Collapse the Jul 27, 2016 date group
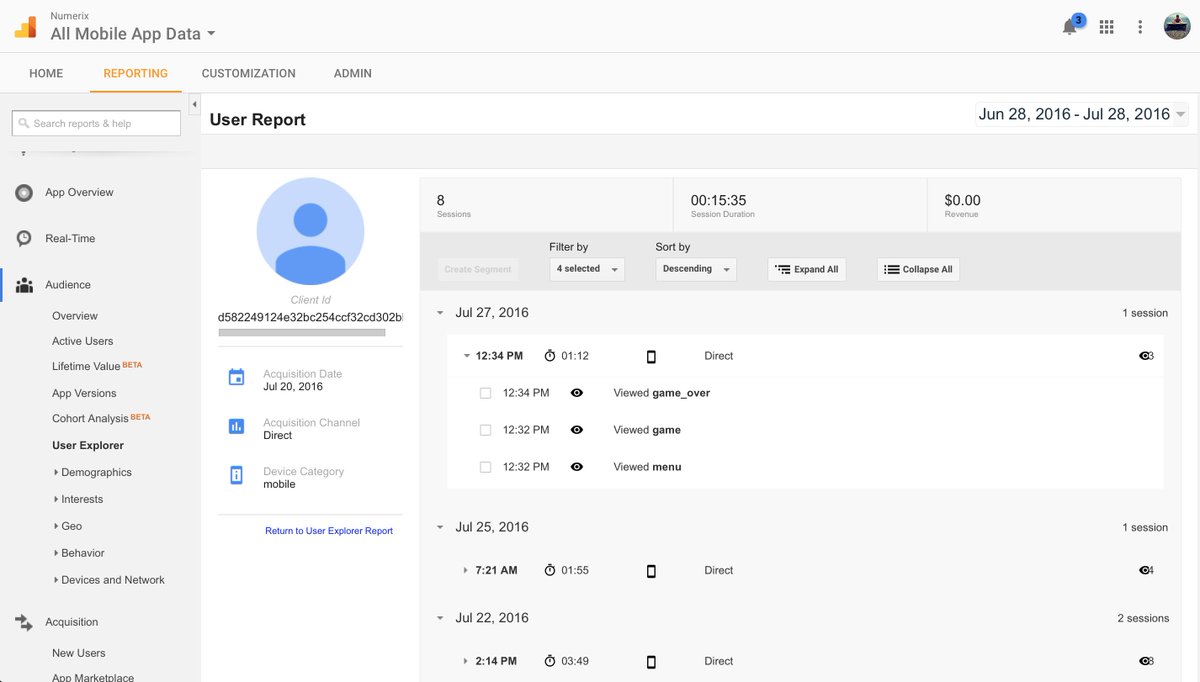Viewport: 1200px width, 682px height. (x=440, y=313)
